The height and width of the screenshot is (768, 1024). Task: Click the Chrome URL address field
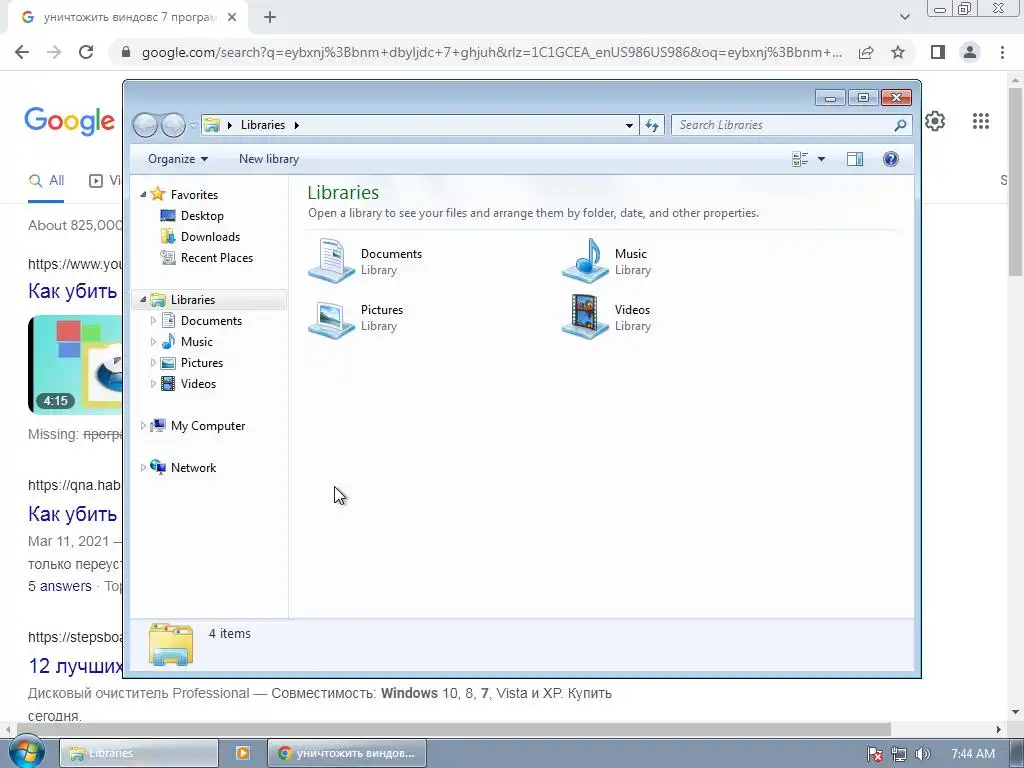point(491,52)
